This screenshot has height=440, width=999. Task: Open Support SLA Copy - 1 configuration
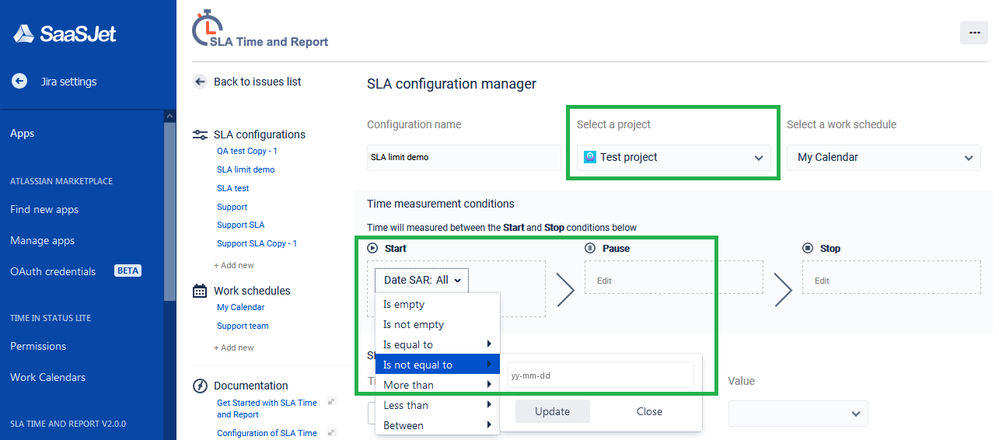[x=257, y=243]
